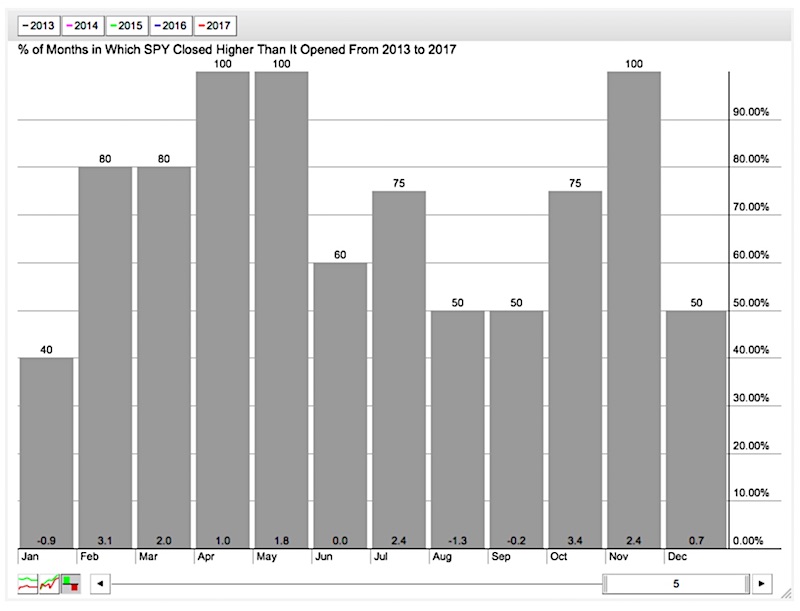Click the "75" value label above July
This screenshot has width=800, height=611.
click(399, 183)
